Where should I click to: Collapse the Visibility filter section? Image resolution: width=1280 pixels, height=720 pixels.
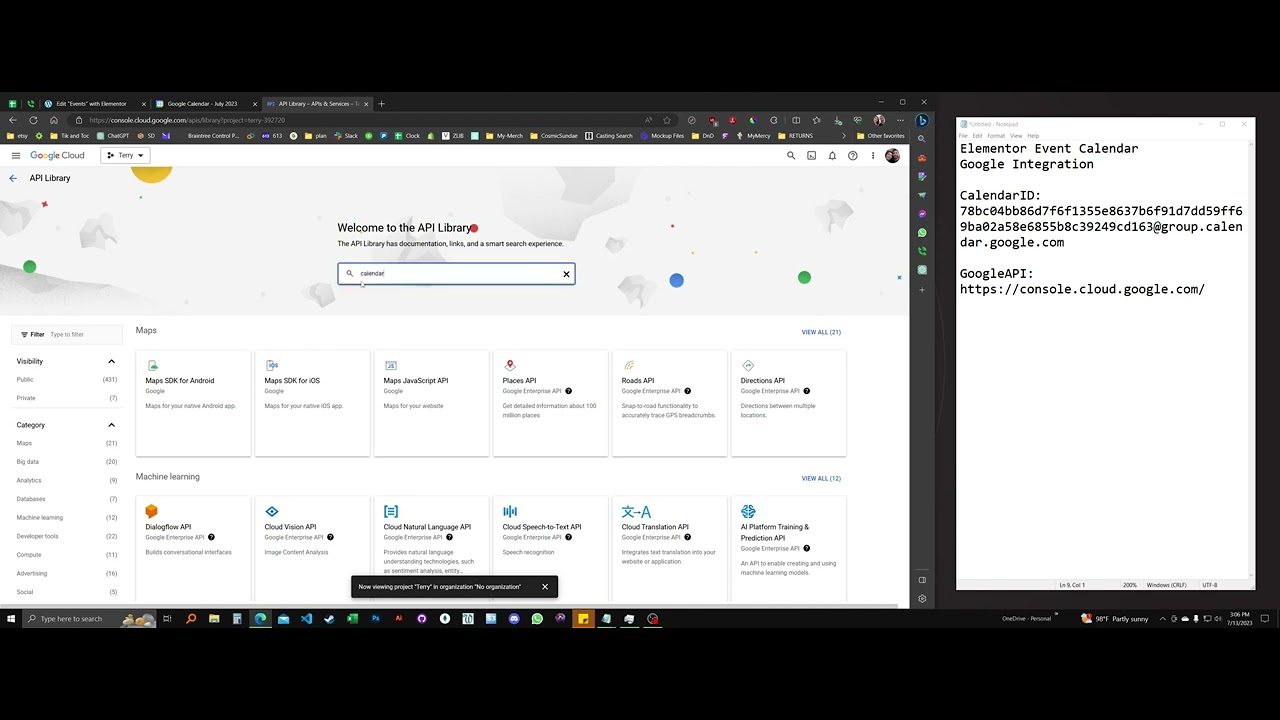click(x=111, y=361)
